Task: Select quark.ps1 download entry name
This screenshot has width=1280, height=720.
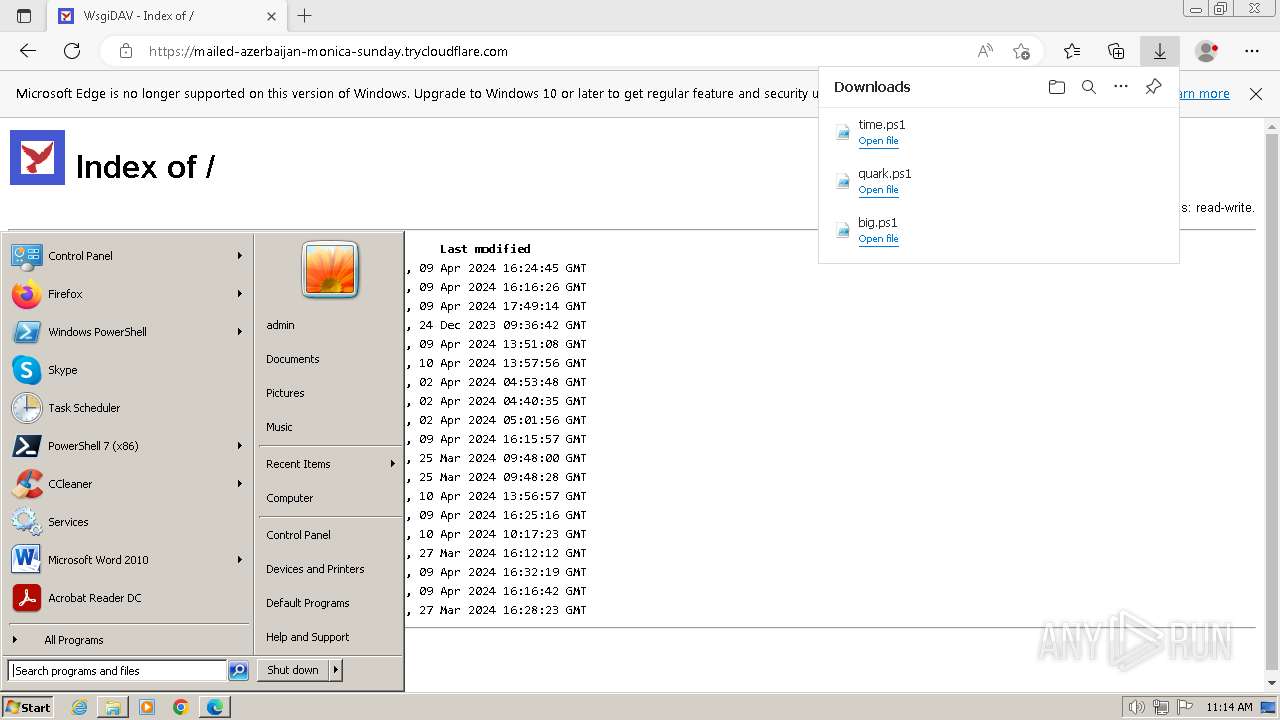Action: (885, 174)
